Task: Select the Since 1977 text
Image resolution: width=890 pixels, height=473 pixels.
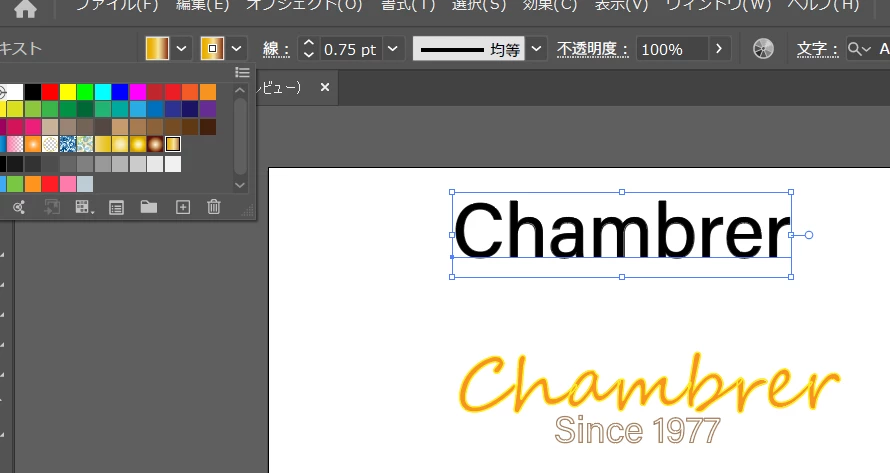Action: pyautogui.click(x=637, y=430)
